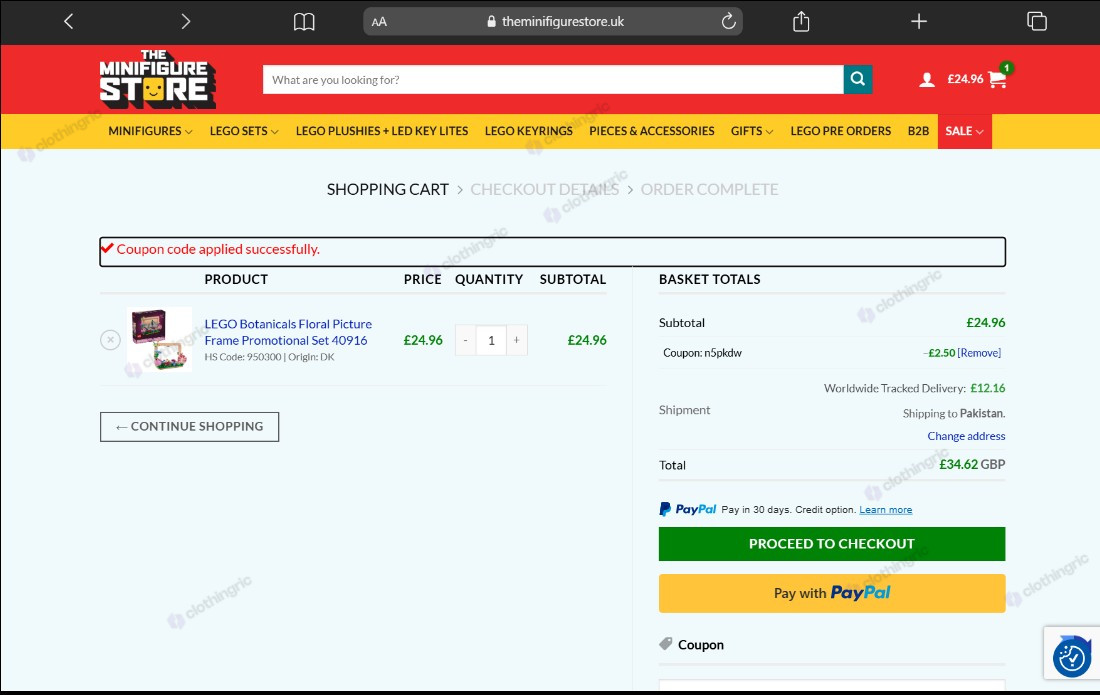The image size is (1100, 695).
Task: Click the Total £34.62 GBP amount
Action: [972, 464]
